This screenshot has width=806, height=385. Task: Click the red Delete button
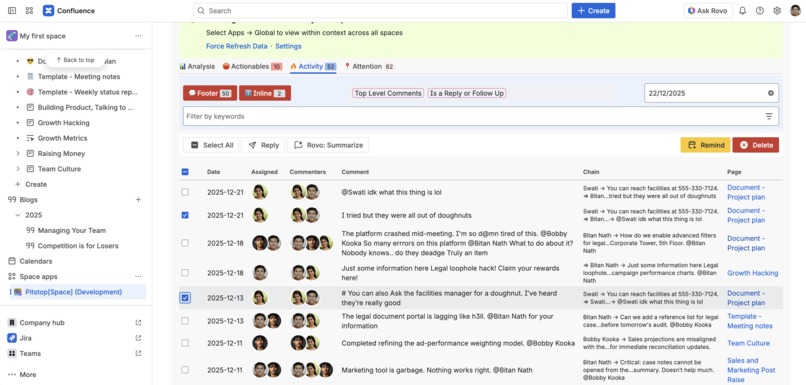pos(756,145)
